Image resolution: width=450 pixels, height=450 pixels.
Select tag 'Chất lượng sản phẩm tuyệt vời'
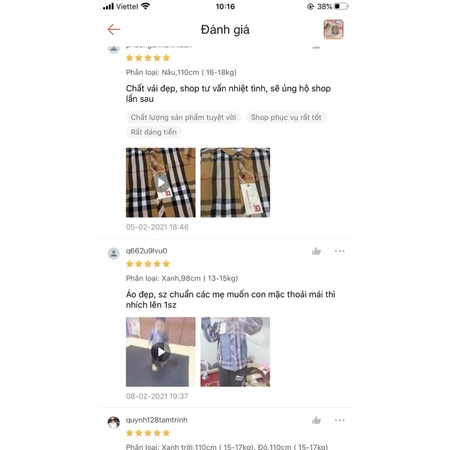pos(183,117)
